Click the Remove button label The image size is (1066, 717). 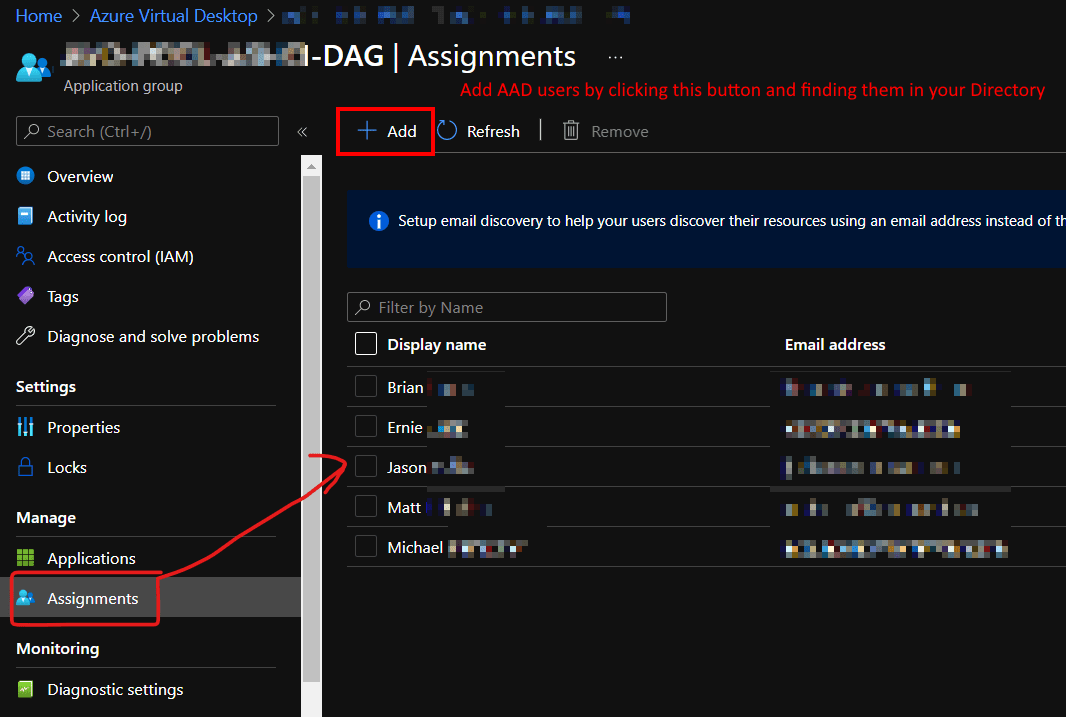(619, 131)
